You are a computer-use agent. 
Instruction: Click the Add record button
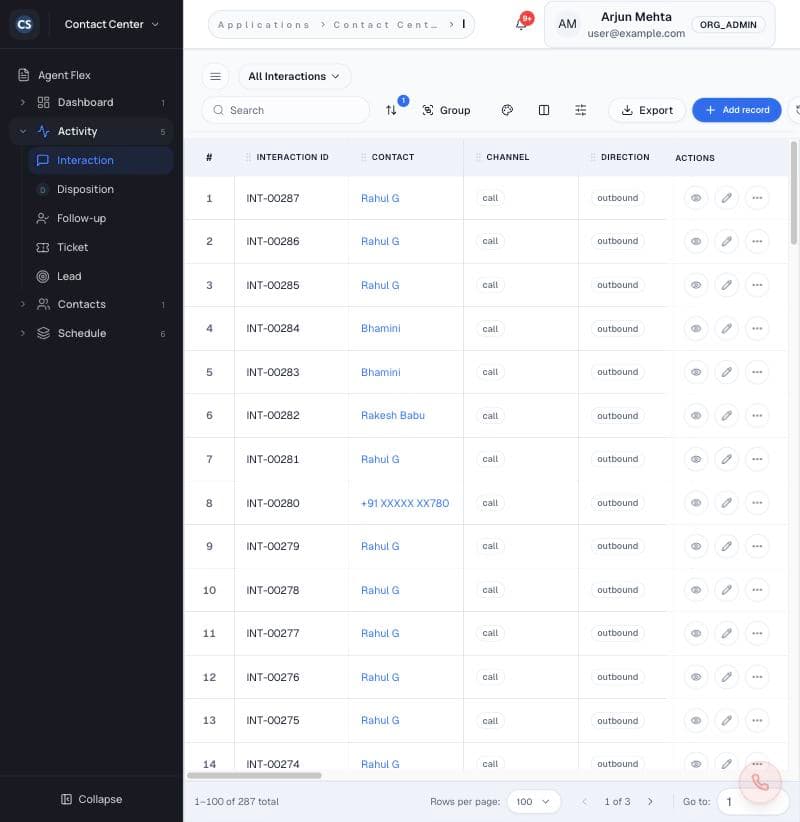[737, 110]
